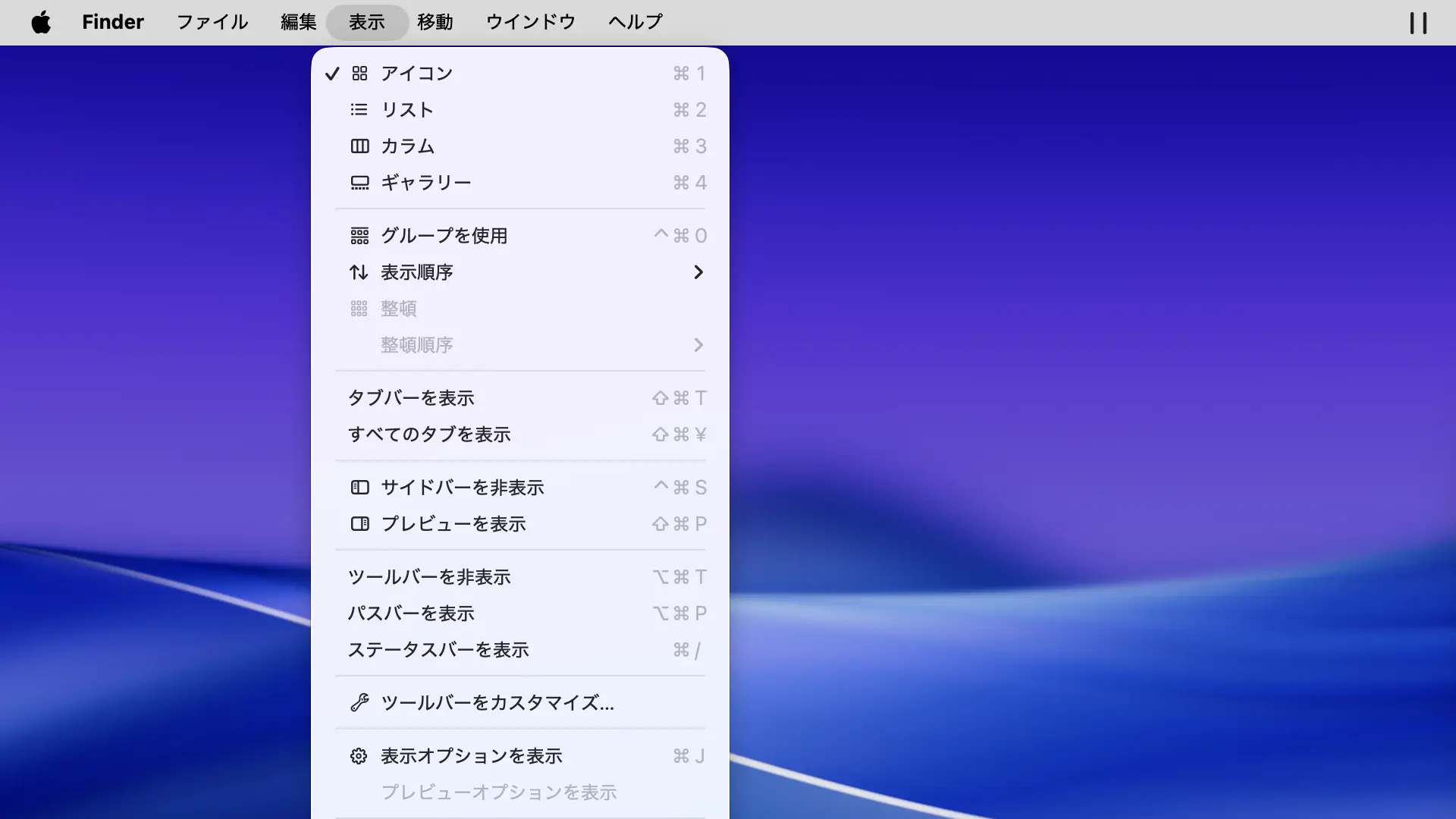
Task: Click the グループを使用 groups icon
Action: [x=359, y=236]
